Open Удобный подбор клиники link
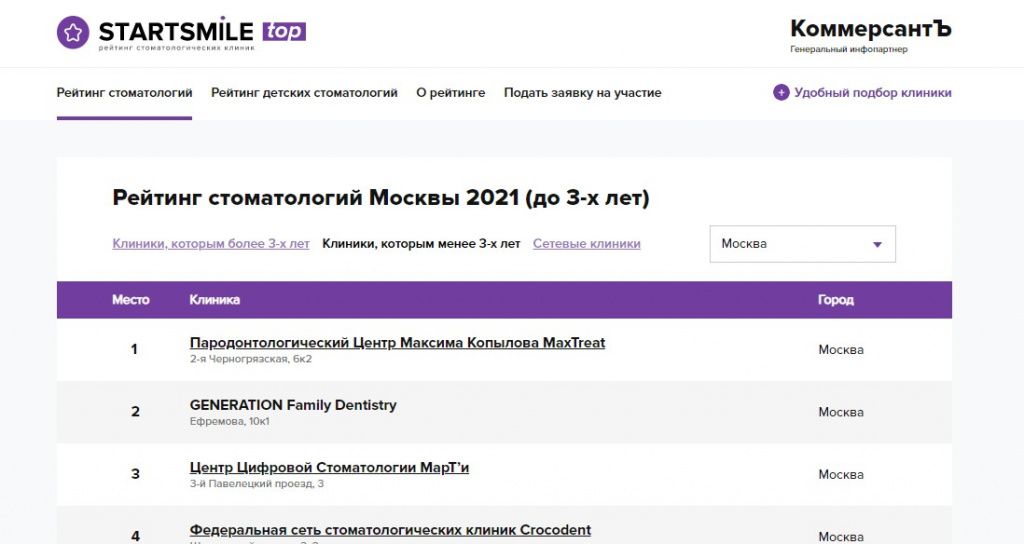Image resolution: width=1024 pixels, height=544 pixels. coord(872,93)
